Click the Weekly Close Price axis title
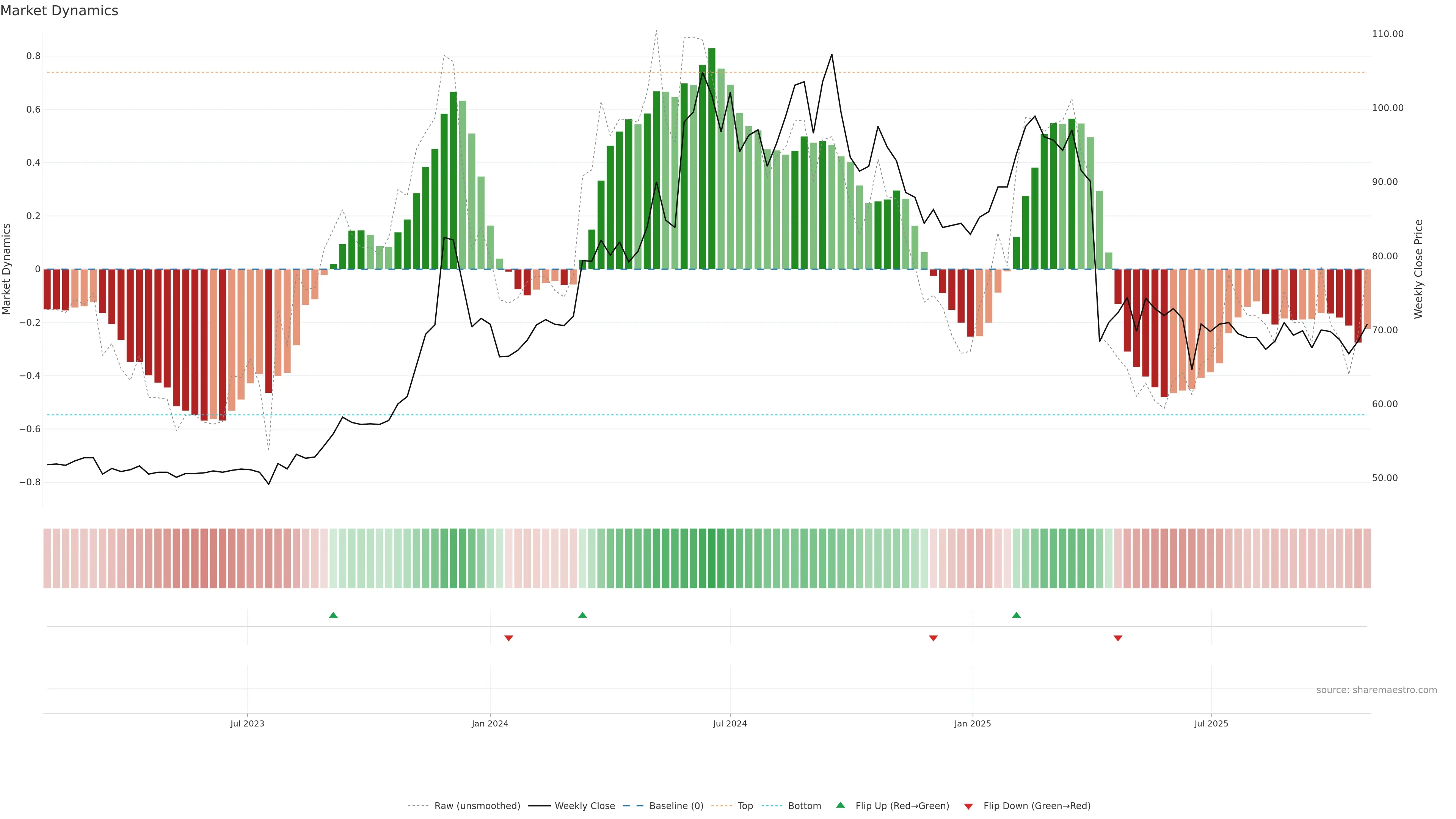Viewport: 1456px width, 819px height. (1418, 269)
